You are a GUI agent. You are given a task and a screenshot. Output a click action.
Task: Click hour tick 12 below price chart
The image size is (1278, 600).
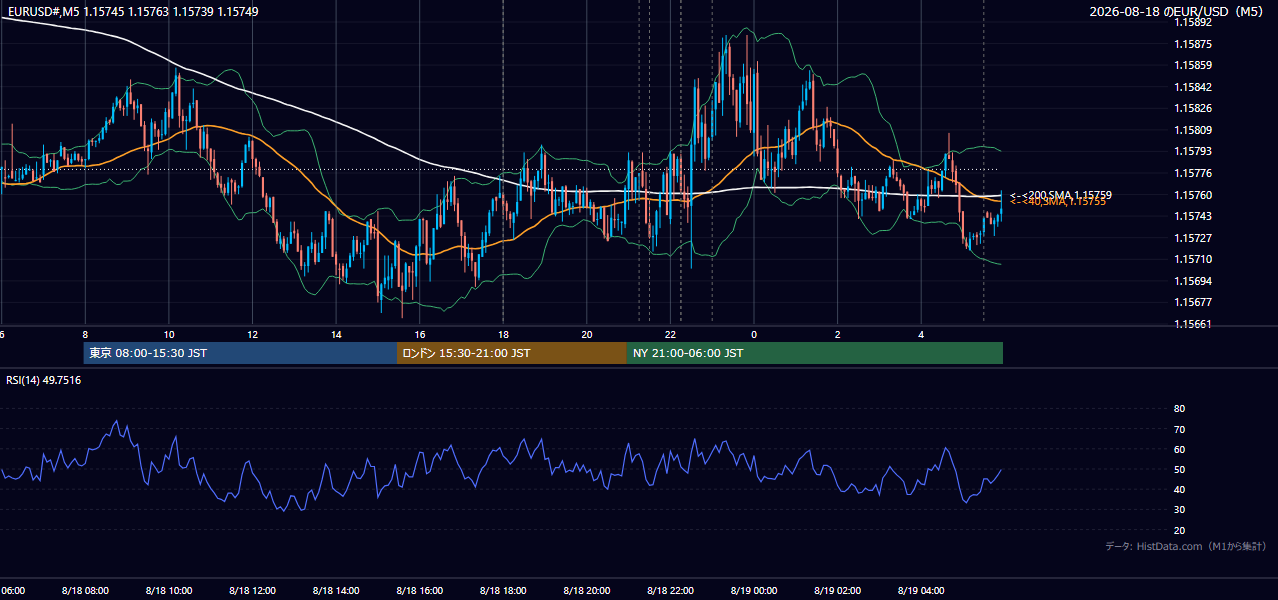point(252,334)
